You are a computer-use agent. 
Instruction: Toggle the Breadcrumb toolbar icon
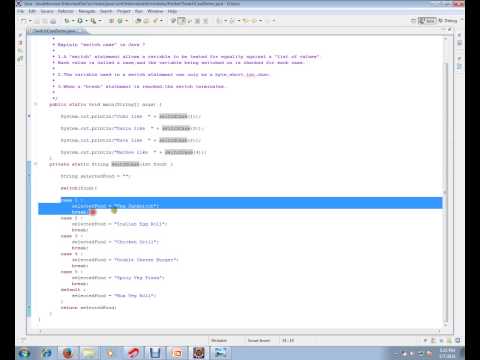(x=173, y=21)
